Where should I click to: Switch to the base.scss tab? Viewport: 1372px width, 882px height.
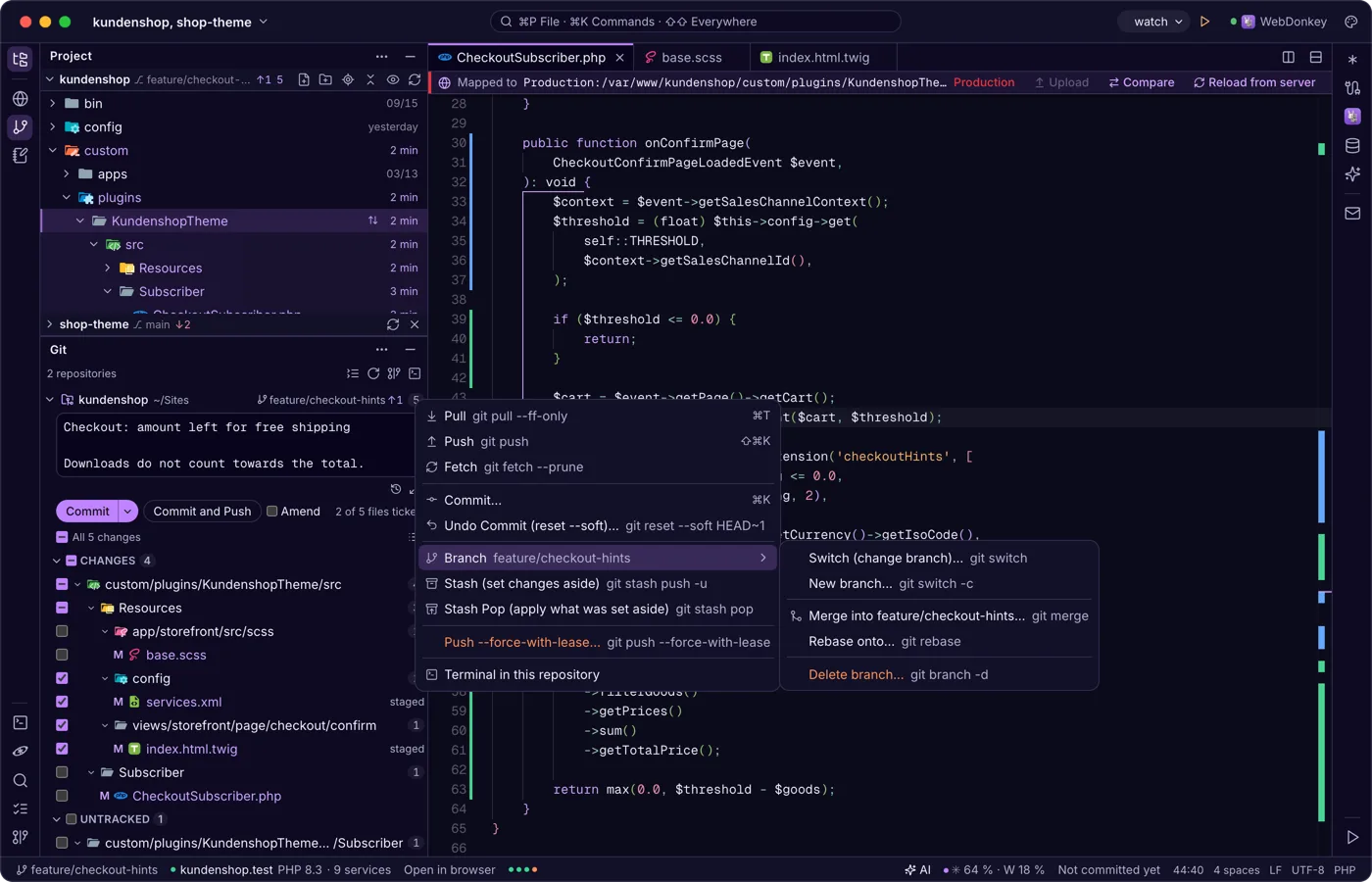coord(692,57)
